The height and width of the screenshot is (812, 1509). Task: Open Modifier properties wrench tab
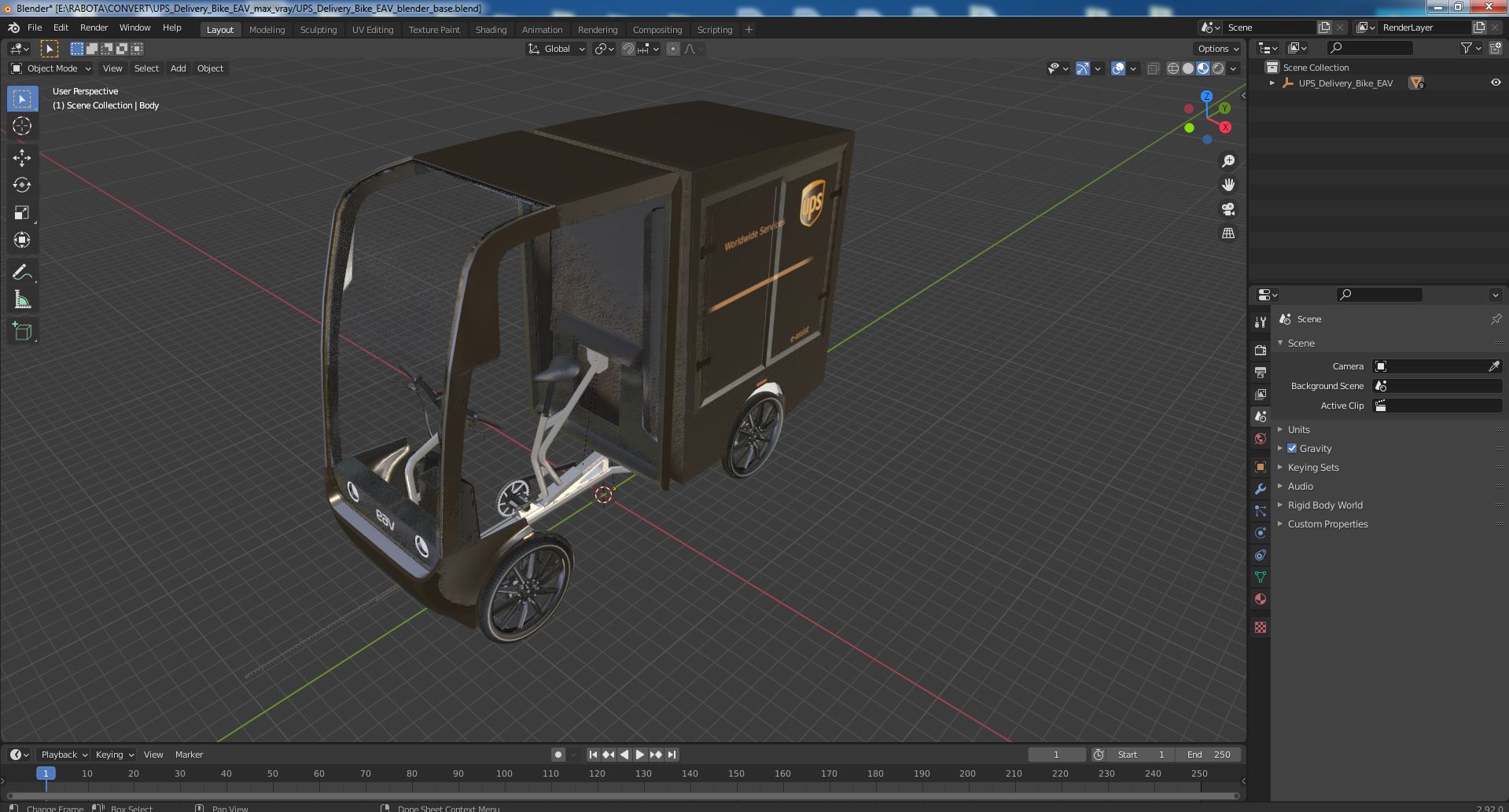tap(1261, 489)
